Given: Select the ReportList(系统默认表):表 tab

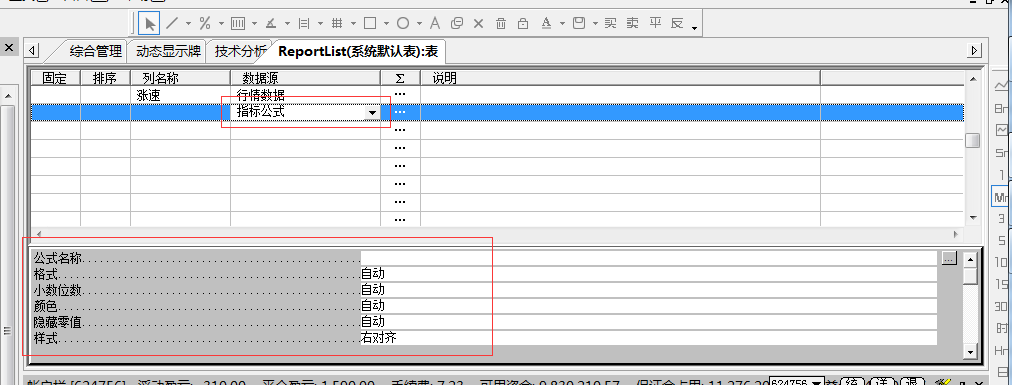Looking at the screenshot, I should pyautogui.click(x=358, y=52).
